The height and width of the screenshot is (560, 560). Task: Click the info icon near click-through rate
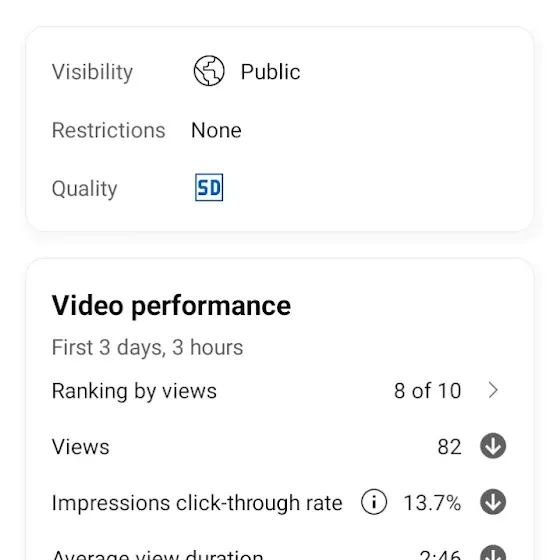click(374, 502)
